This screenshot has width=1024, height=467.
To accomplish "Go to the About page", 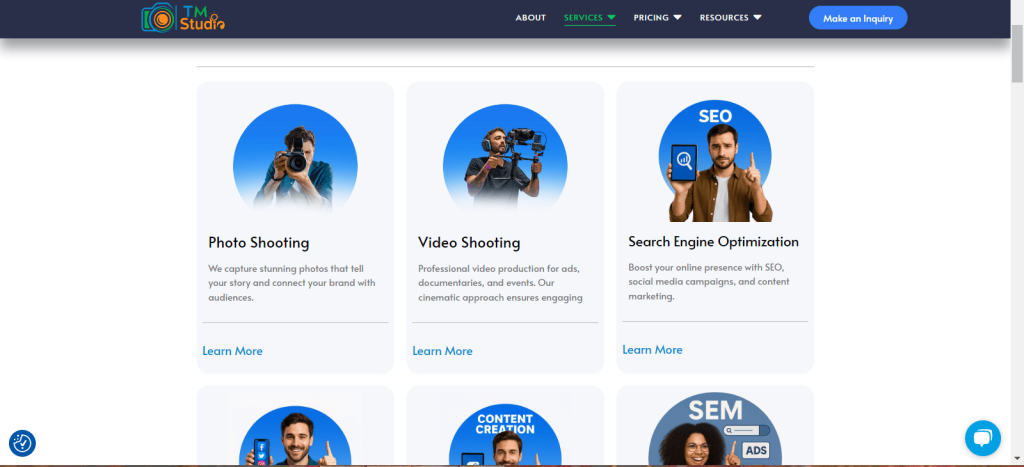I will [530, 18].
